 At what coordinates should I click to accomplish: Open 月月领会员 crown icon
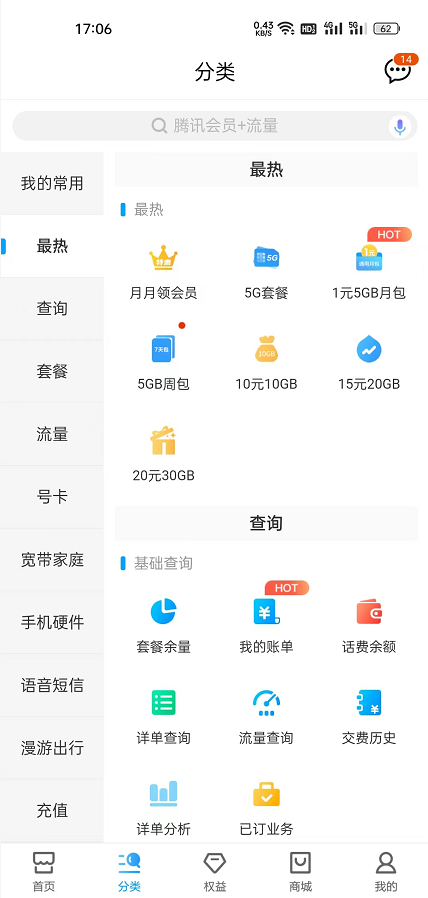163,258
